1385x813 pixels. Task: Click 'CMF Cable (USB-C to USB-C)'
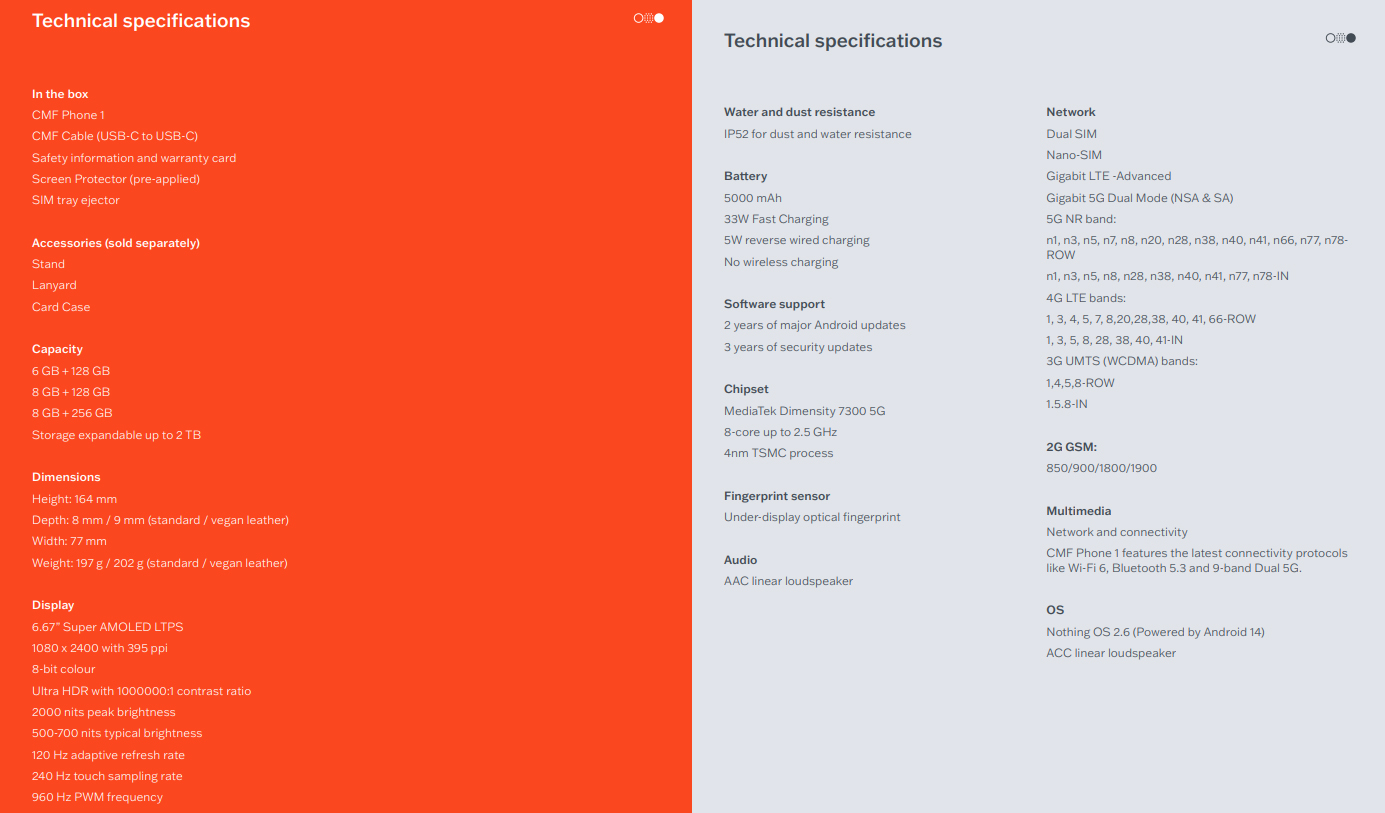pyautogui.click(x=115, y=136)
